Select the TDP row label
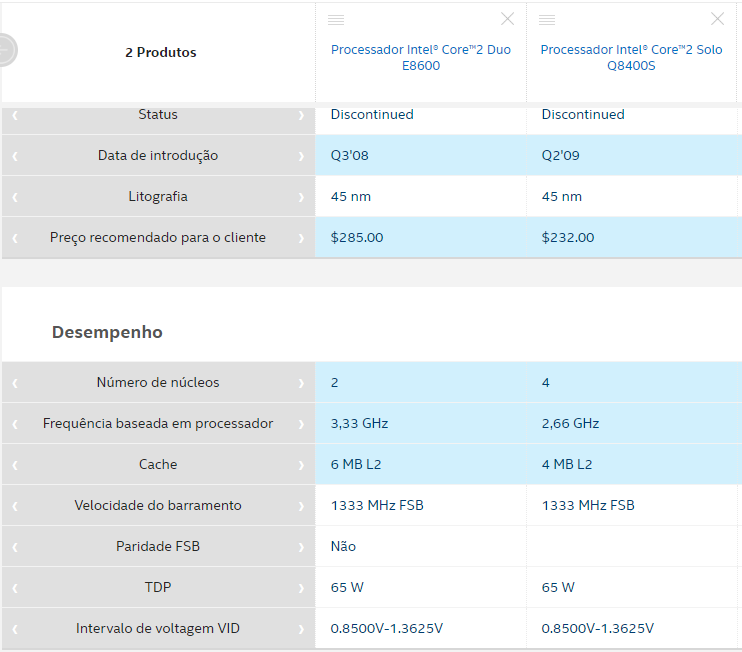This screenshot has height=652, width=742. pyautogui.click(x=158, y=587)
